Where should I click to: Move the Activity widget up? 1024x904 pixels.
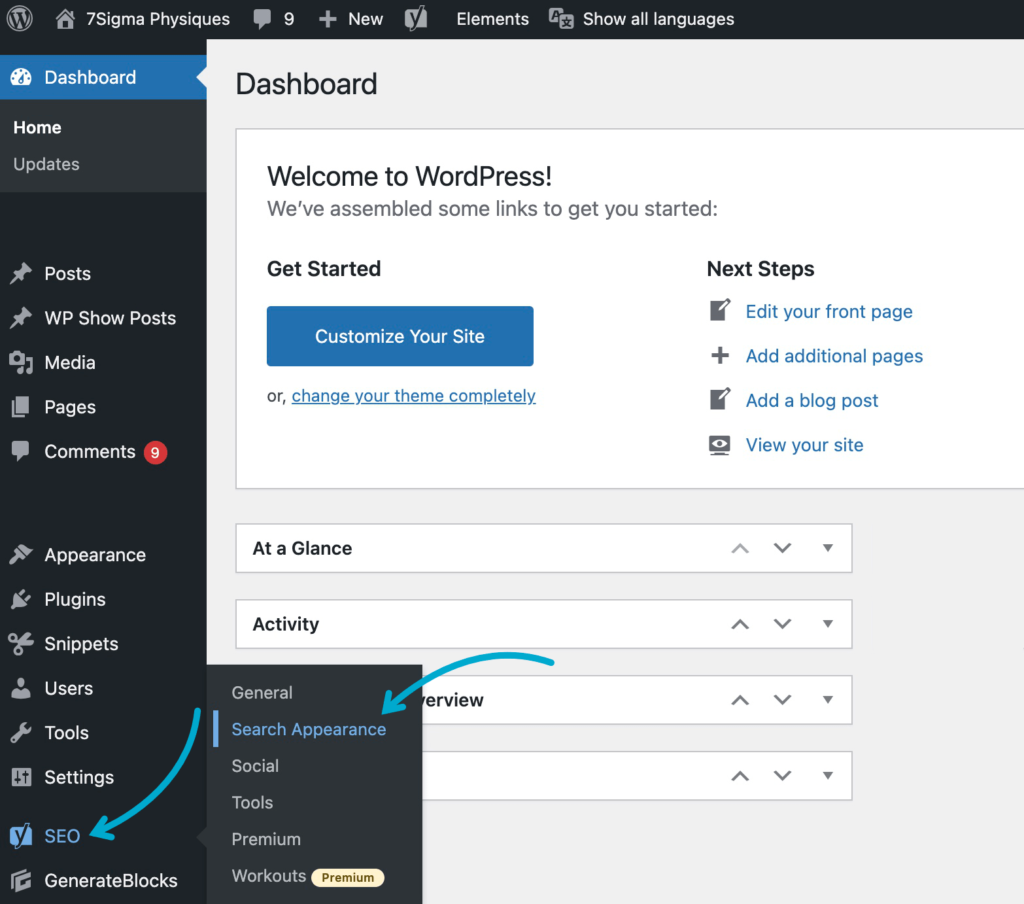point(740,624)
